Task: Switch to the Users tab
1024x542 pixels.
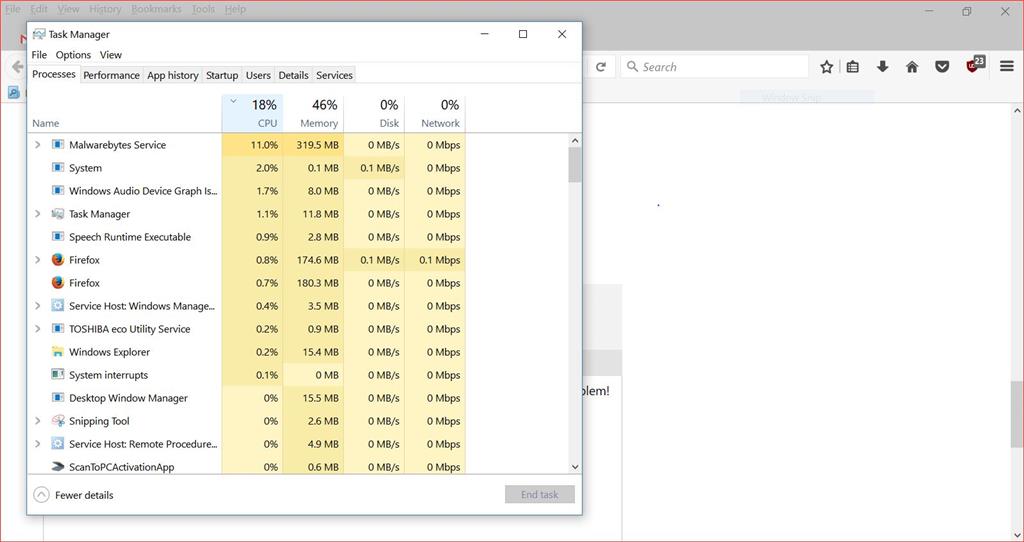Action: pos(258,75)
